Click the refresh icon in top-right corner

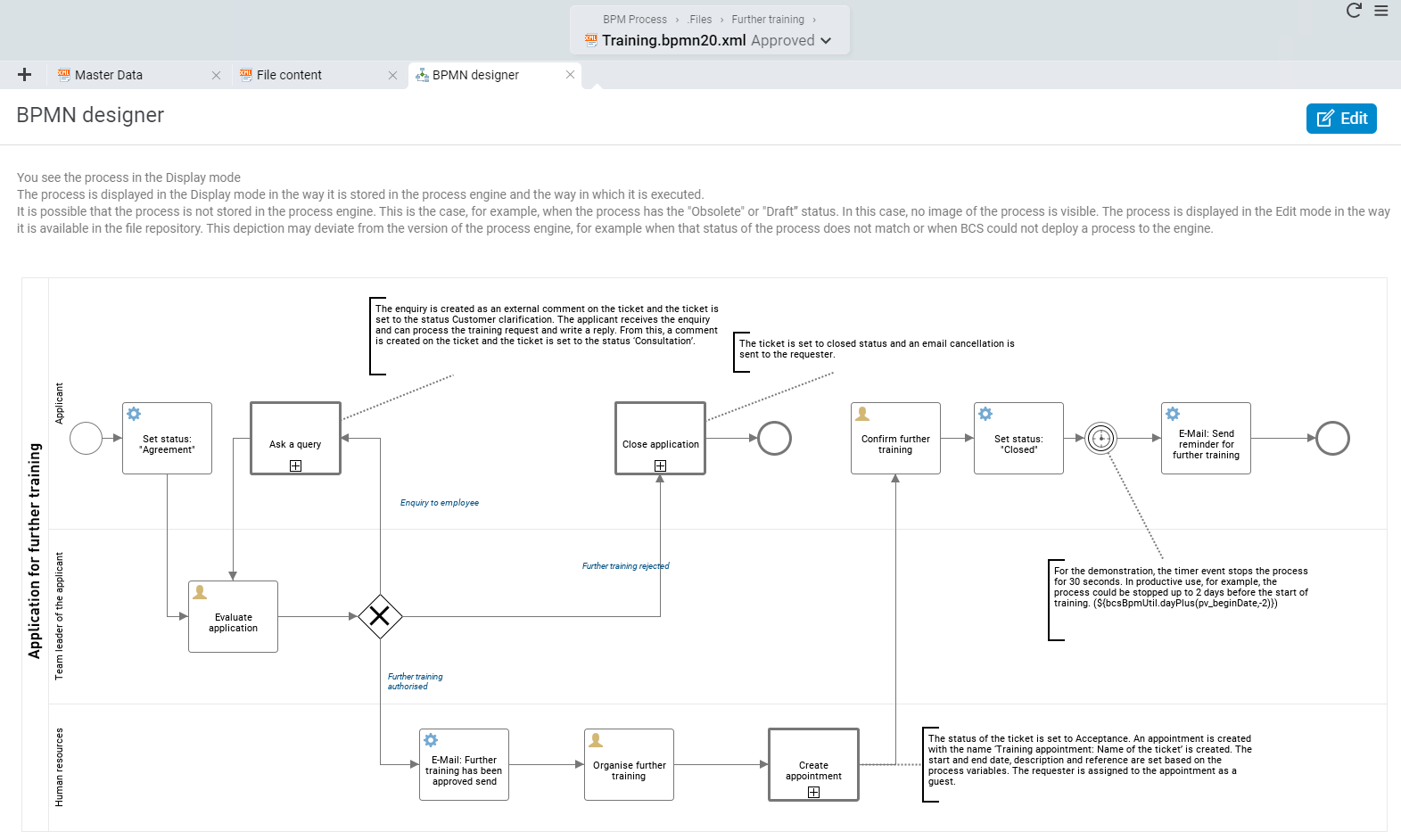tap(1354, 11)
